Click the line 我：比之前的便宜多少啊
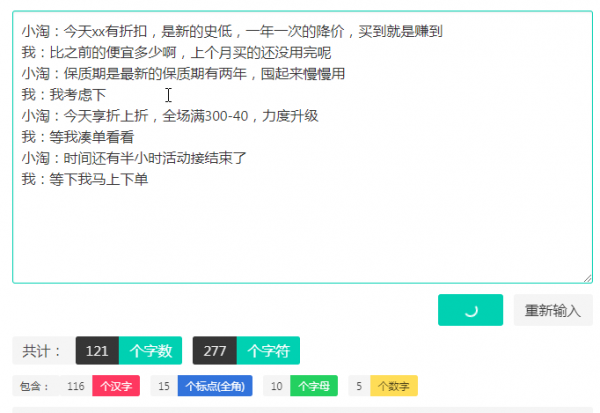 coord(176,52)
